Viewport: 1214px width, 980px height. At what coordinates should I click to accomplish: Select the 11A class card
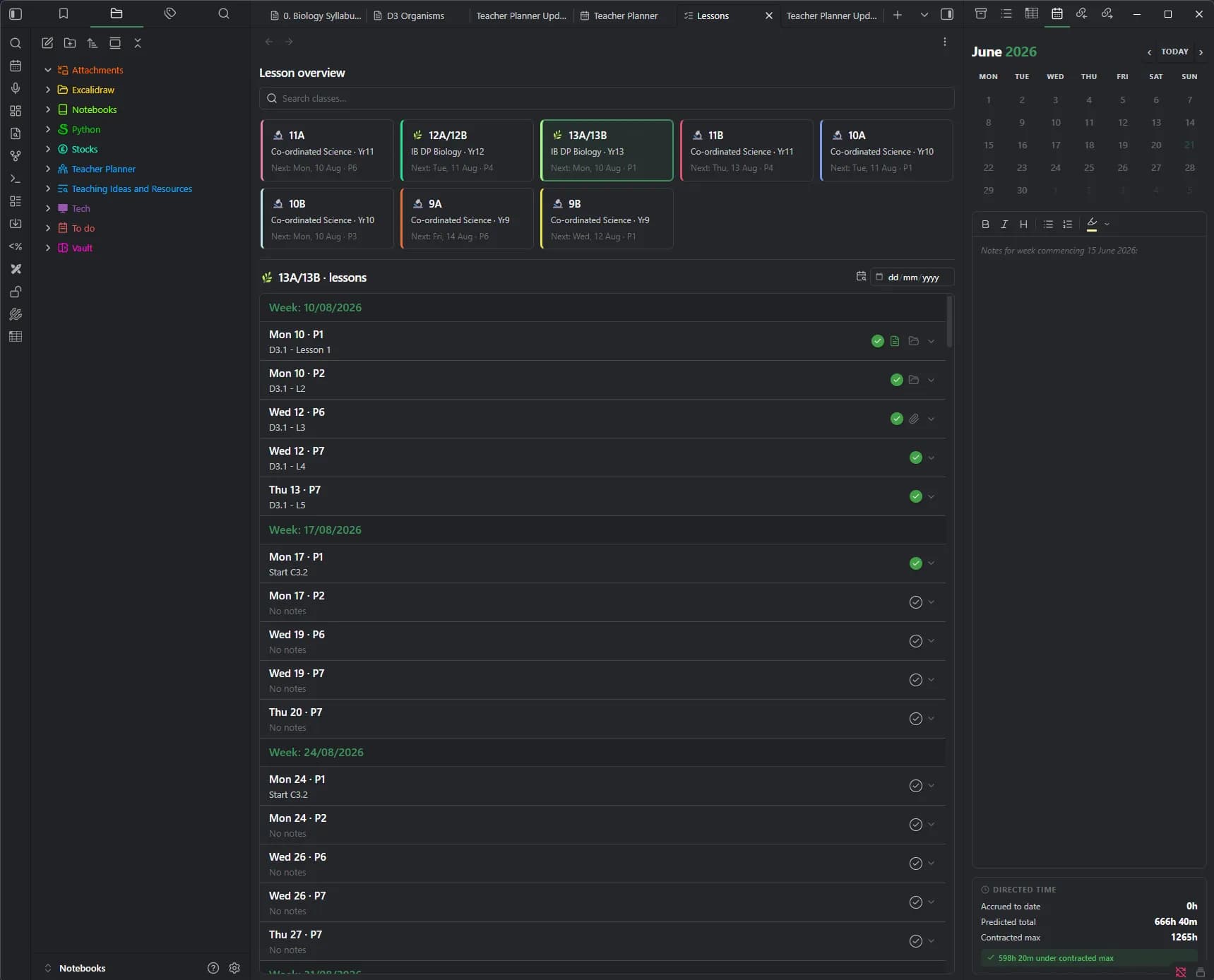(327, 150)
